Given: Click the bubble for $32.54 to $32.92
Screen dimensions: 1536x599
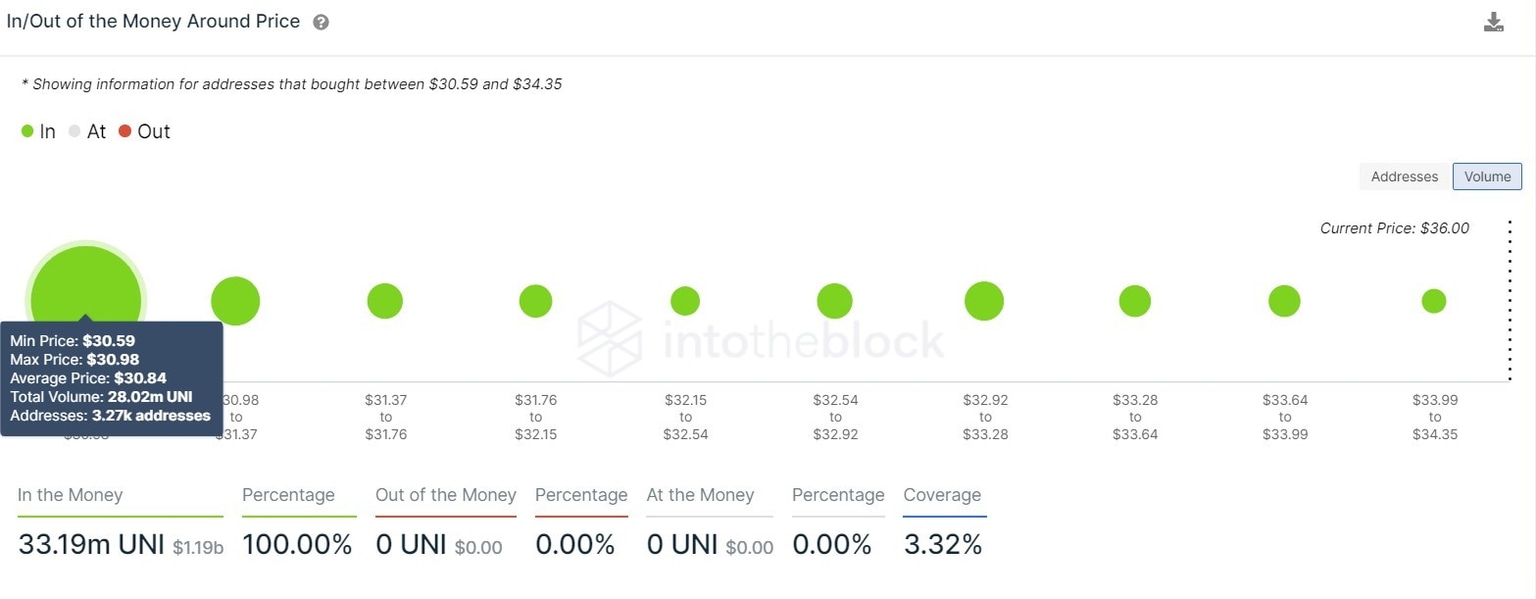Looking at the screenshot, I should [835, 301].
